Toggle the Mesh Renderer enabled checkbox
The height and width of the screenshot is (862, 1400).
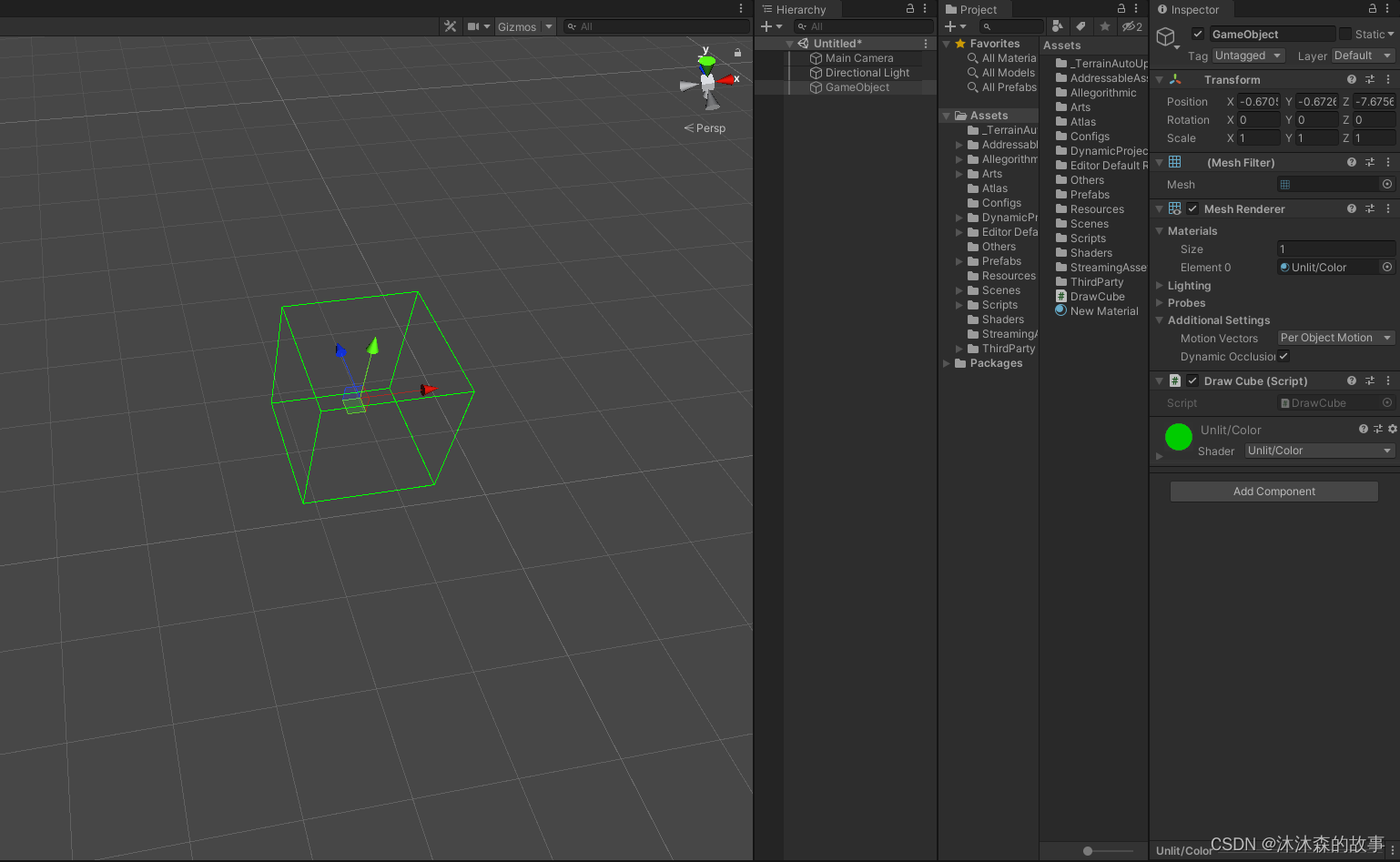point(1192,208)
